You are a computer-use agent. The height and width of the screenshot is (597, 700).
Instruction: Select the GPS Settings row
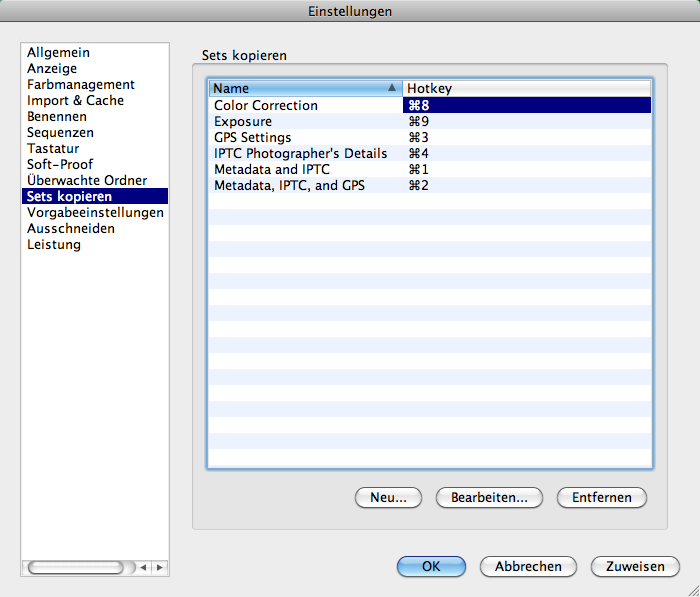[x=252, y=137]
